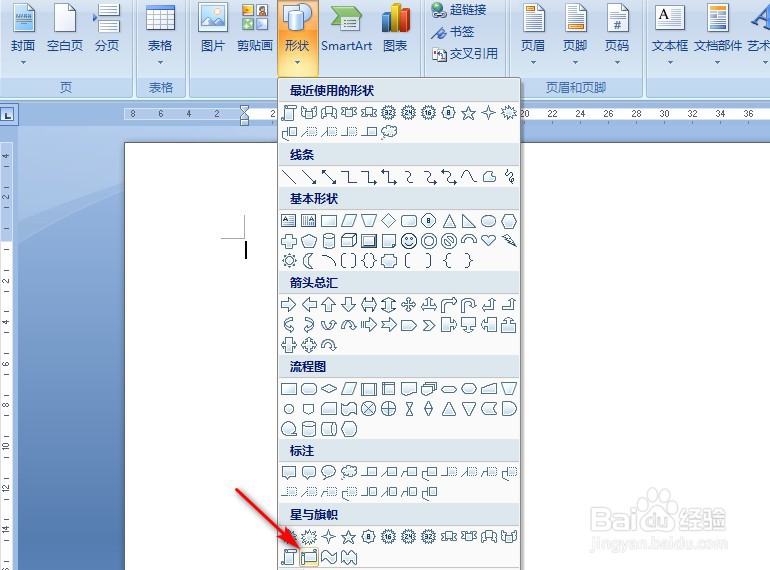Select the flowchart process rectangle

289,389
